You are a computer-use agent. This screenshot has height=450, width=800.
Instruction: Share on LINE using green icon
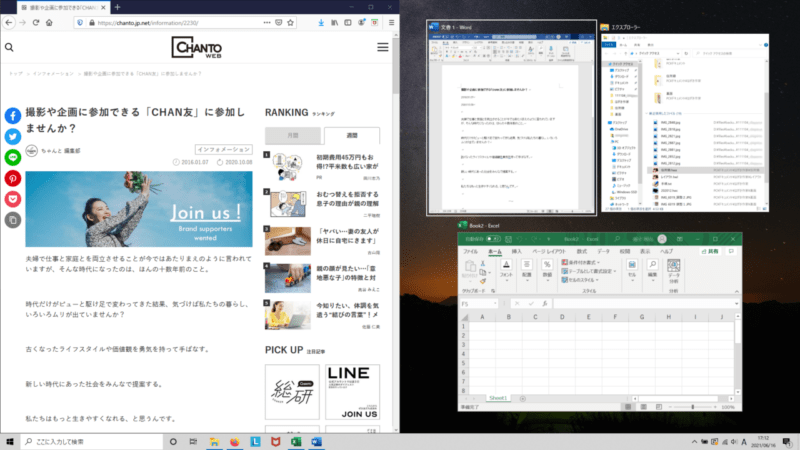coord(14,157)
